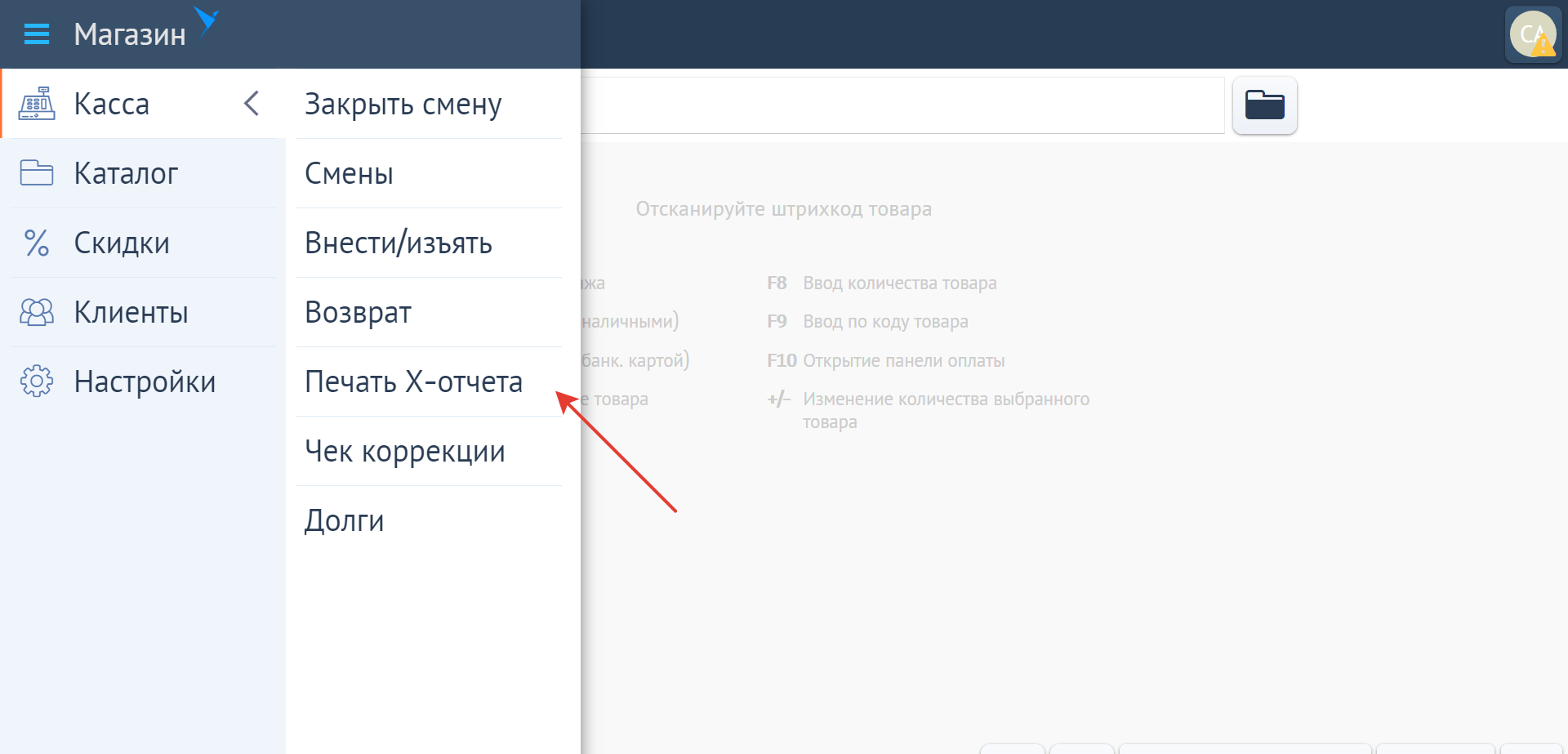Click the Отсканируйте штрихкод товара text
Image resolution: width=1568 pixels, height=754 pixels.
pyautogui.click(x=783, y=209)
